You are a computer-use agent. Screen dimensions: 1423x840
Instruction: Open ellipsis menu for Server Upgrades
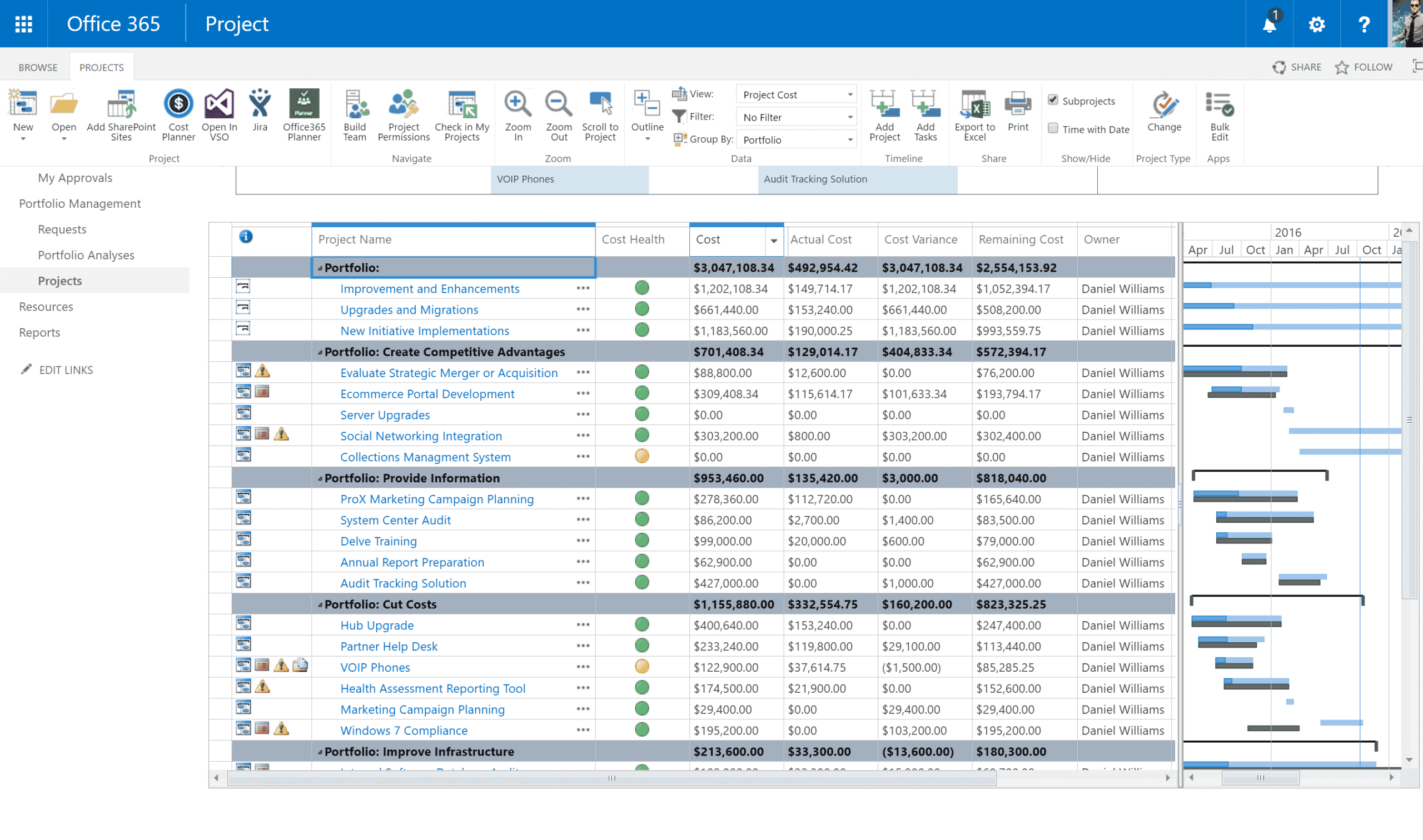pyautogui.click(x=583, y=414)
